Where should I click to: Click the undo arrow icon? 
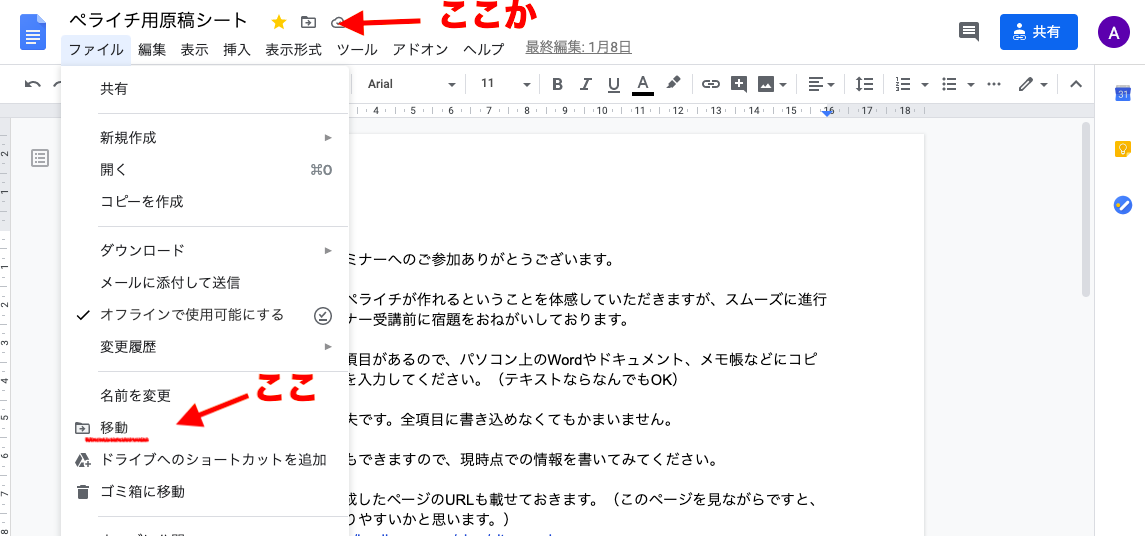pyautogui.click(x=32, y=84)
